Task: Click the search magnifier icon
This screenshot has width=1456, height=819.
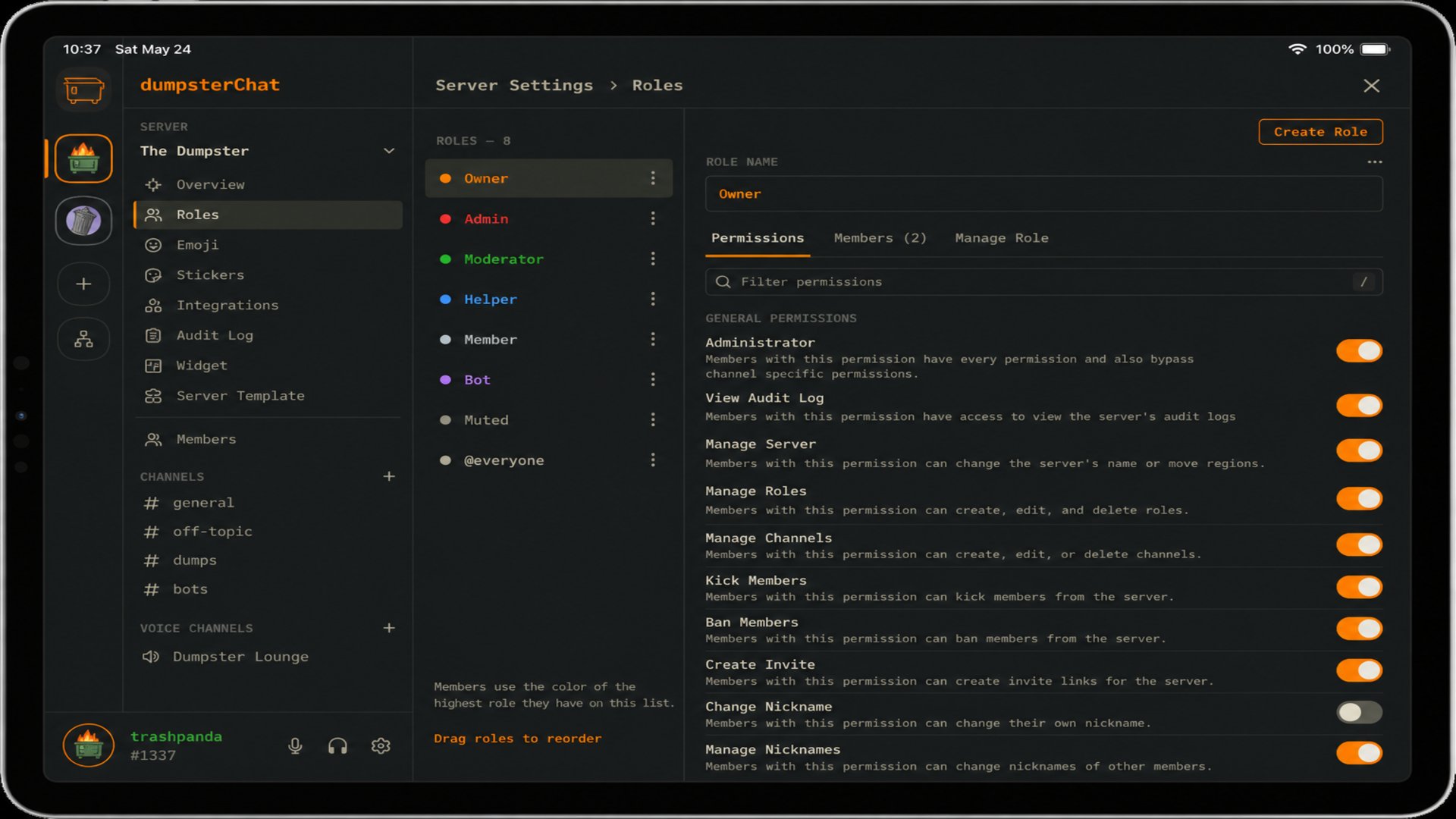Action: click(x=723, y=282)
